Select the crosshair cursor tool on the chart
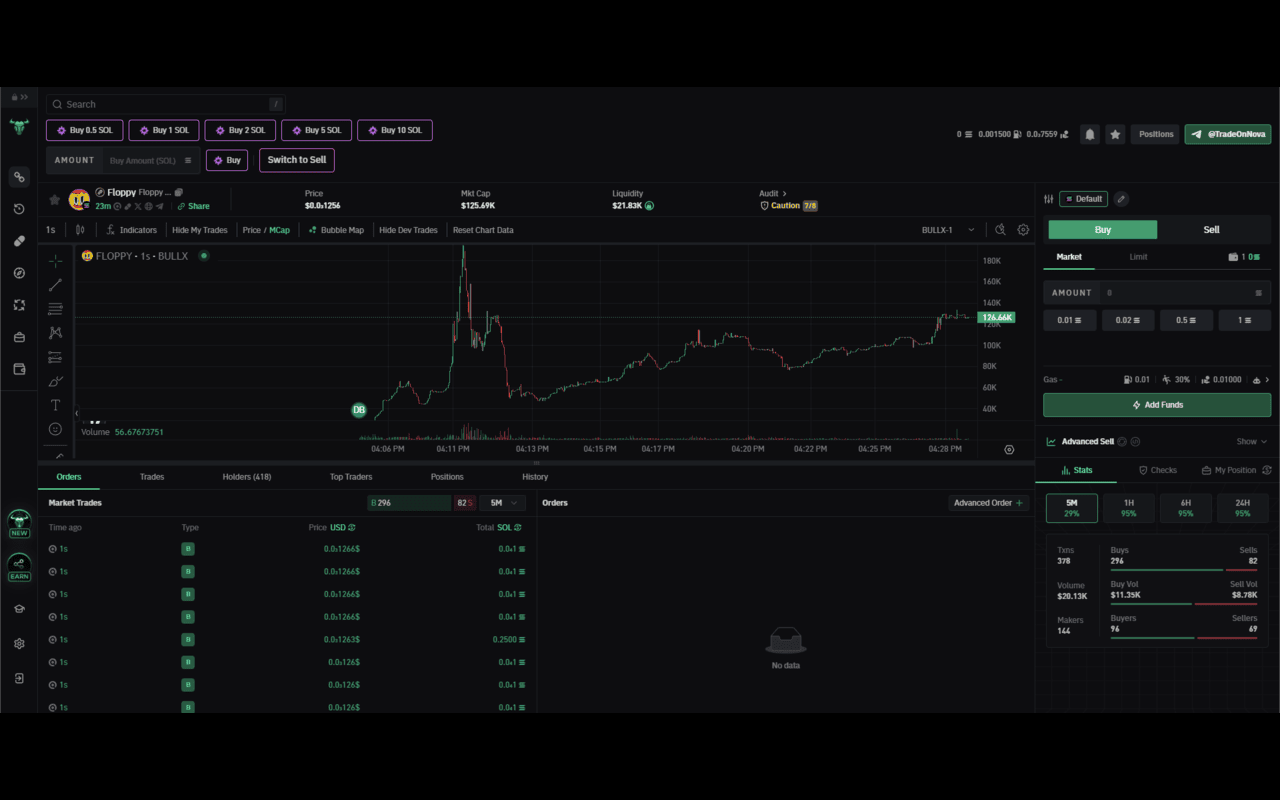The height and width of the screenshot is (800, 1280). pyautogui.click(x=55, y=260)
